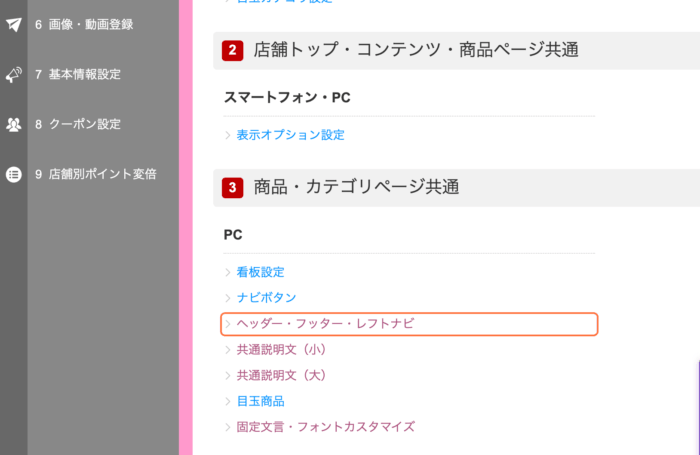
Task: Open menu 6 画像・動画登録
Action: 84,25
